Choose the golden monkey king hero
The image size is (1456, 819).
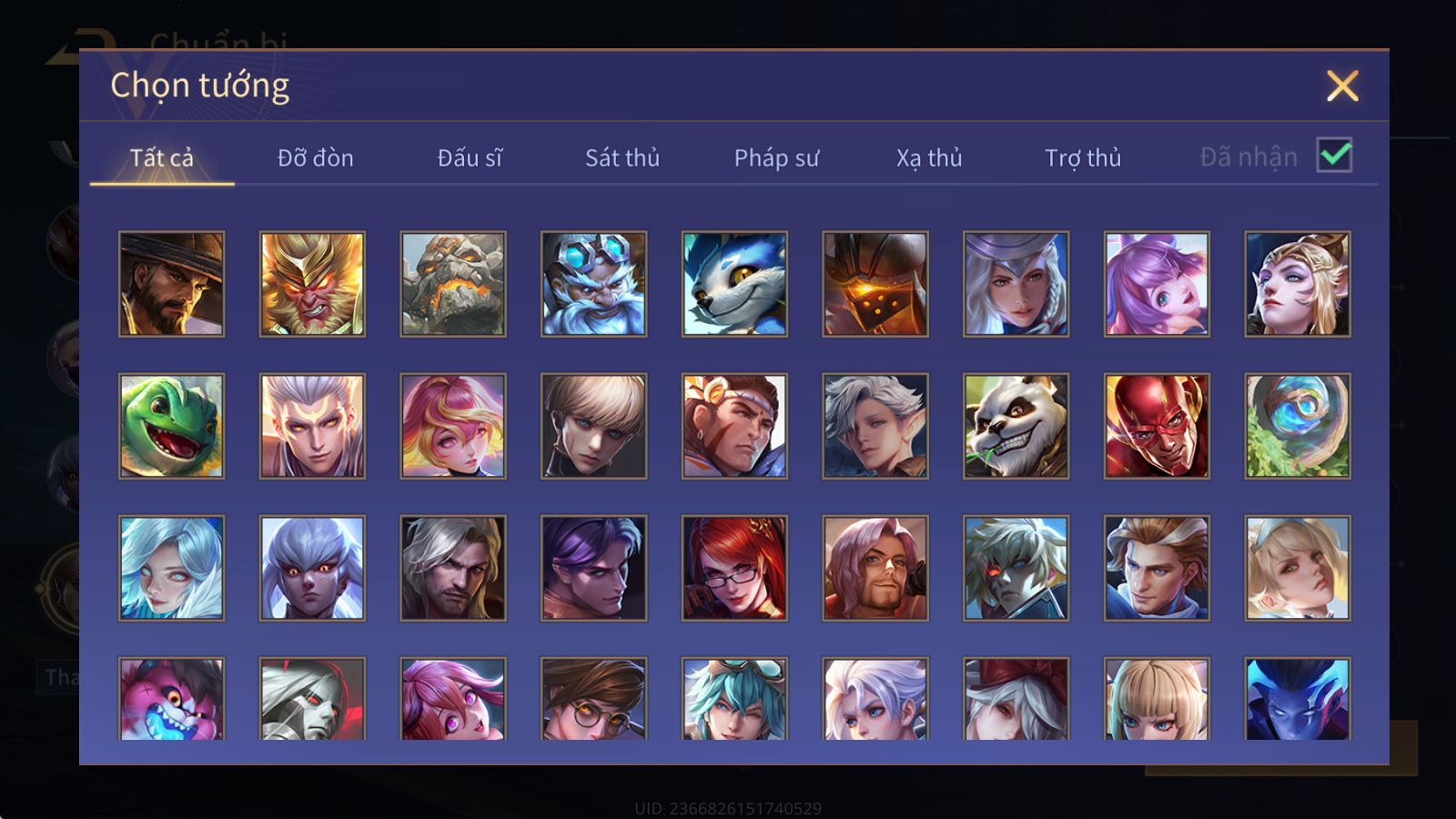[x=312, y=284]
